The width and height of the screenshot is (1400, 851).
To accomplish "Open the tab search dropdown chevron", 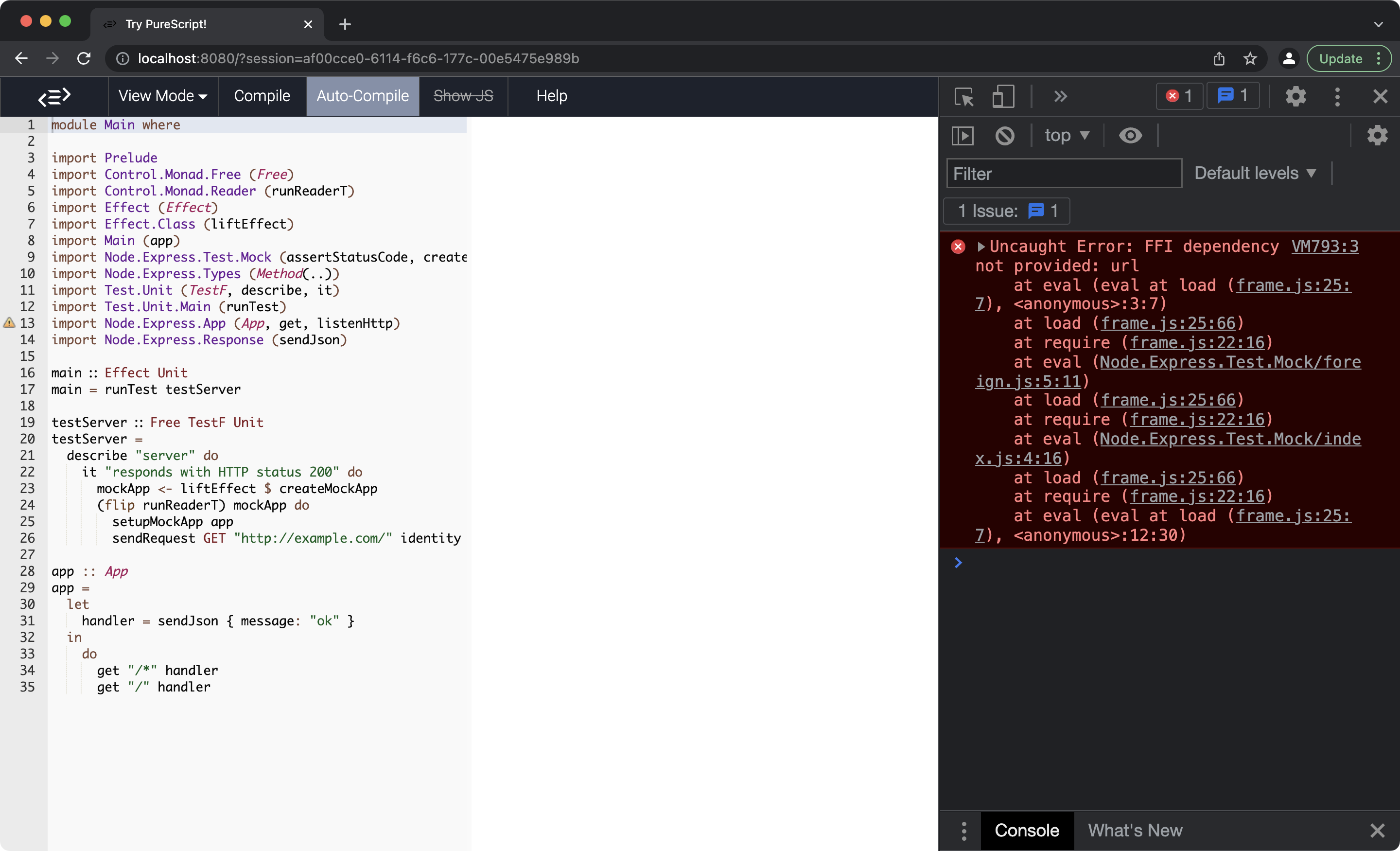I will tap(1378, 24).
